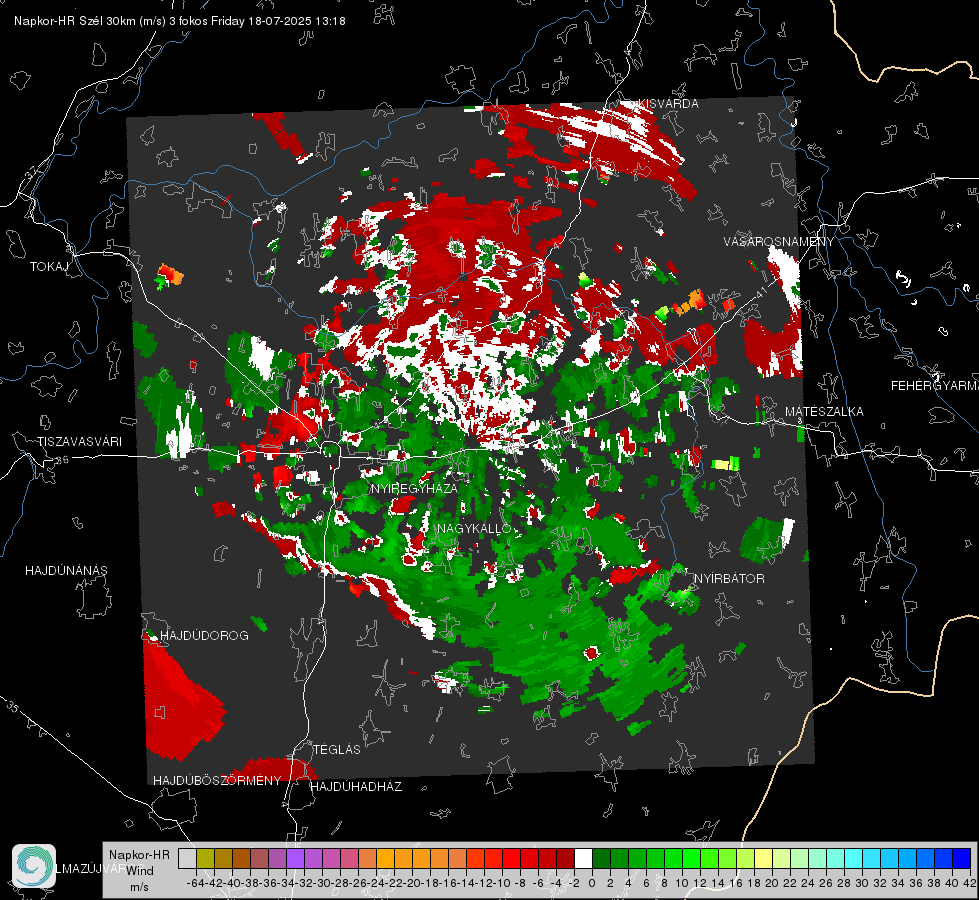Click the VÁSÁROSNAMÉNY city label
The height and width of the screenshot is (900, 979).
pyautogui.click(x=779, y=242)
